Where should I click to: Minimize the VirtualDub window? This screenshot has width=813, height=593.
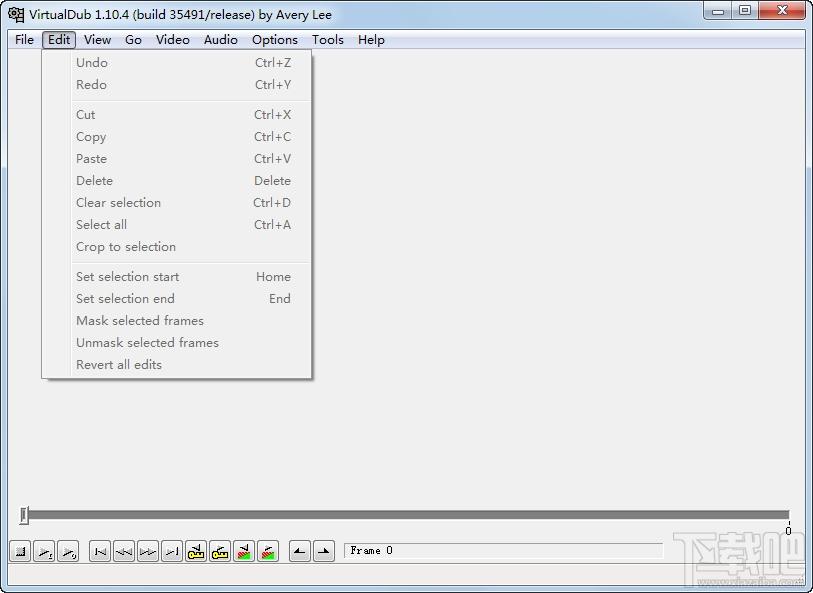718,10
